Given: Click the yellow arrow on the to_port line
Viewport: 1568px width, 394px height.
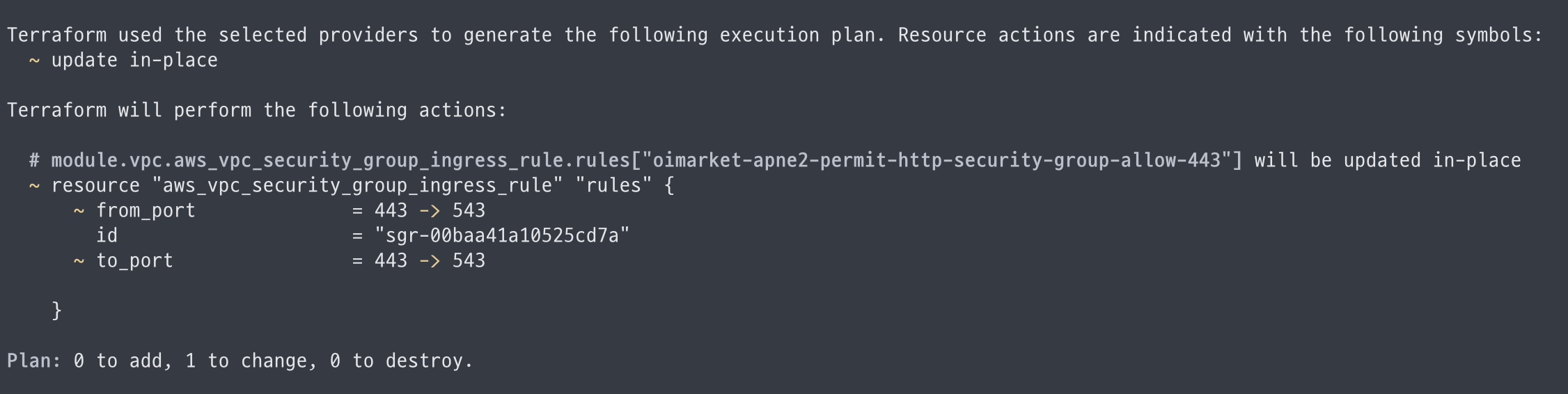Looking at the screenshot, I should pos(429,261).
